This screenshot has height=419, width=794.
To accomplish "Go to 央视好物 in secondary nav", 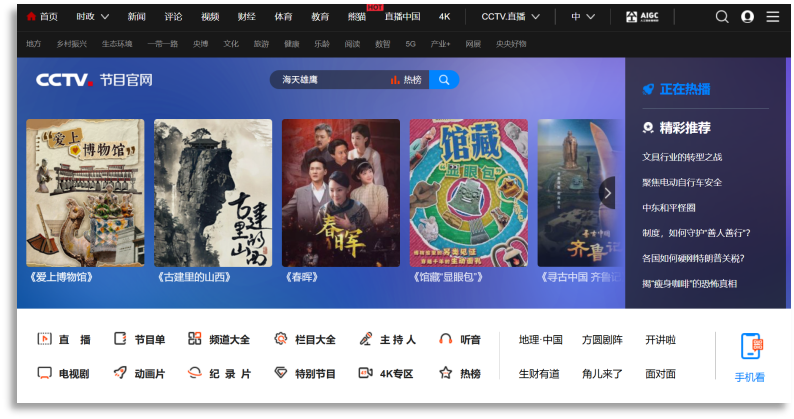I will click(x=511, y=44).
